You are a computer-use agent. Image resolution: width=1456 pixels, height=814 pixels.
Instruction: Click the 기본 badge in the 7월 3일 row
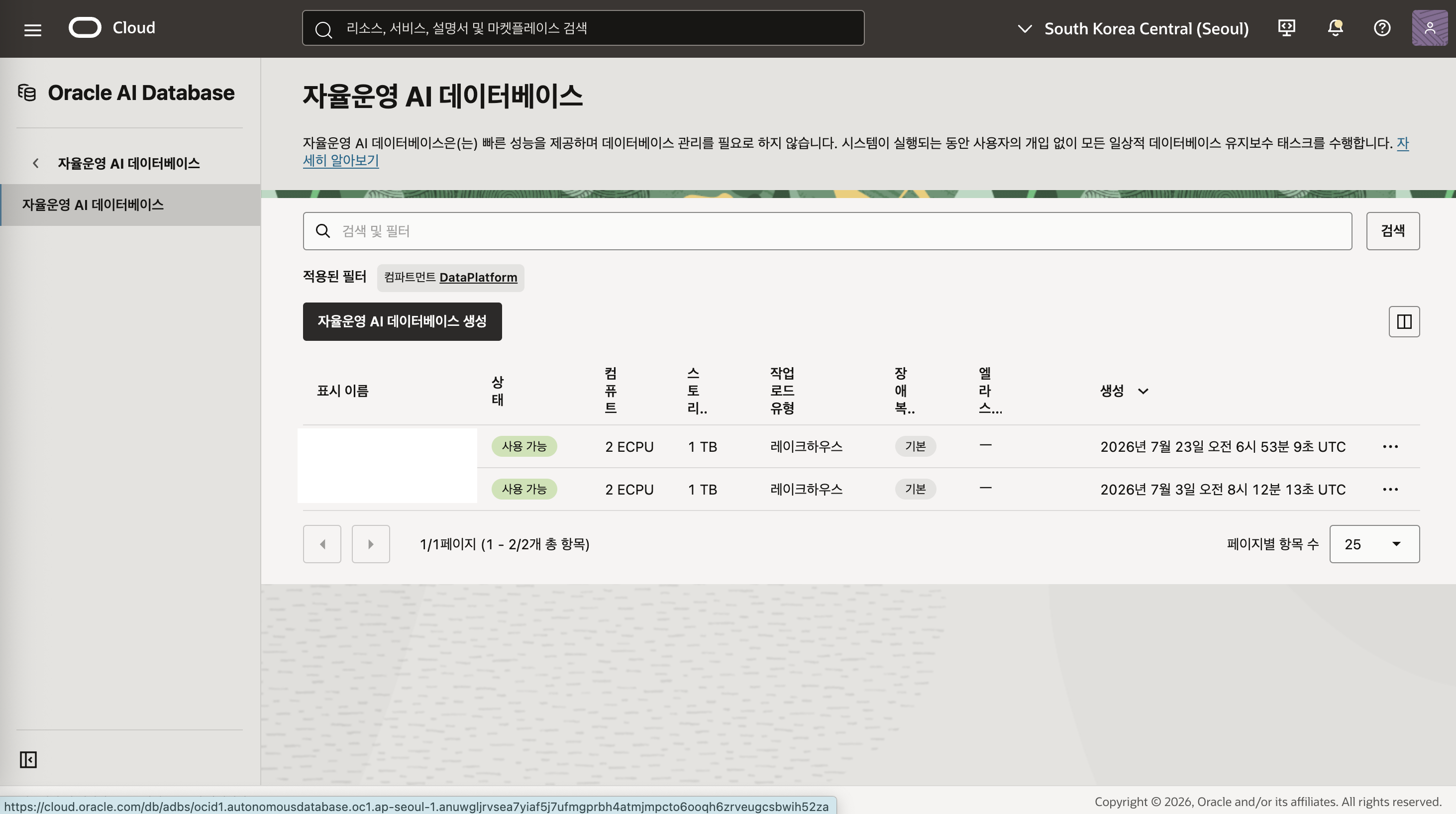pyautogui.click(x=915, y=490)
